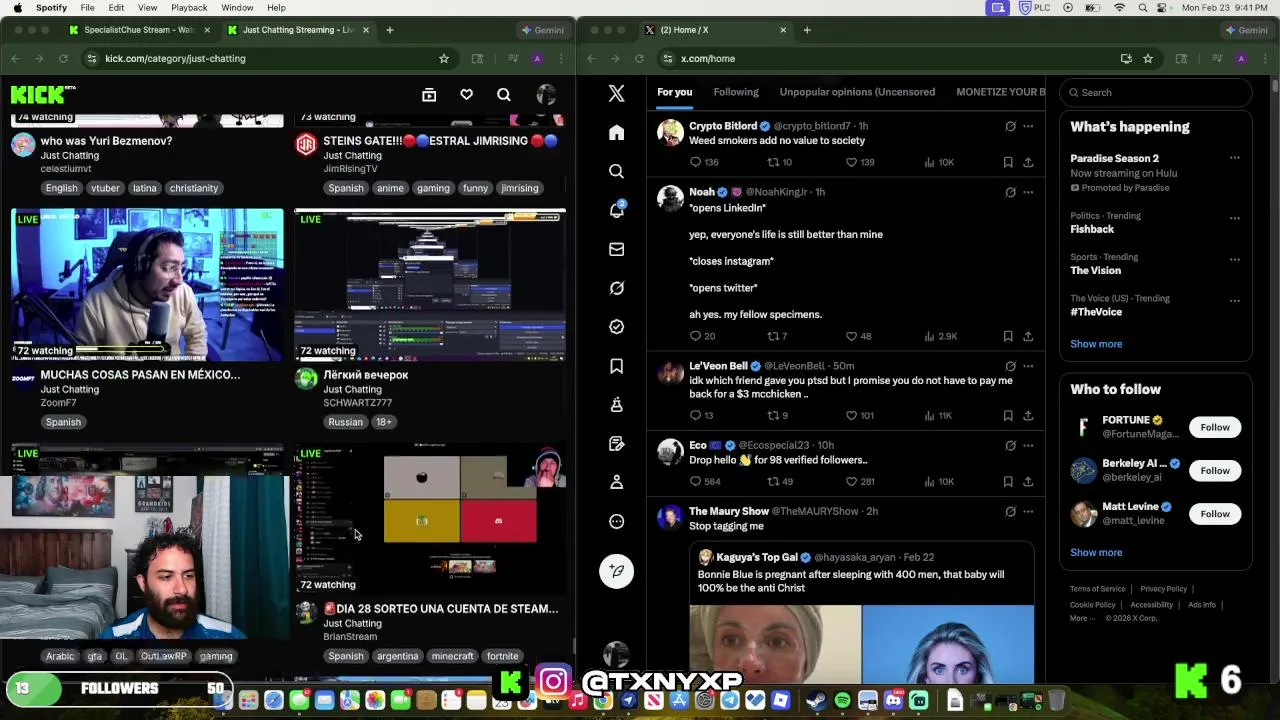The height and width of the screenshot is (720, 1280).
Task: Follow Berkeley AI account
Action: [1215, 470]
